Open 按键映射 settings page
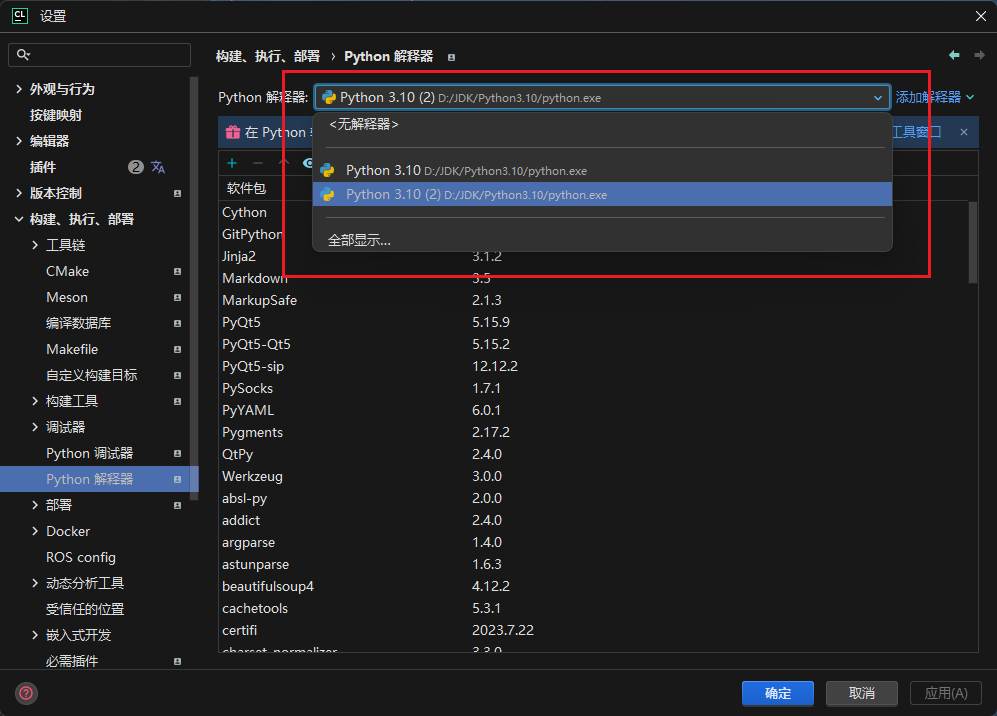Screen dimensions: 997x716 point(56,115)
